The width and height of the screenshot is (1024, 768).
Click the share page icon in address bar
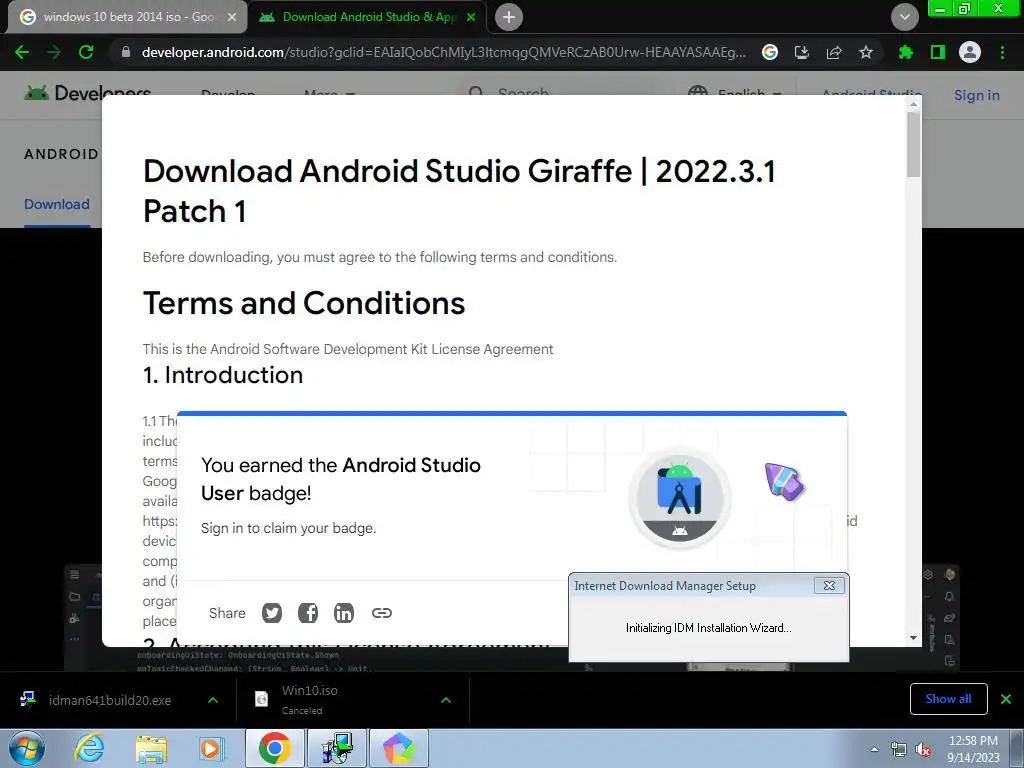pos(834,52)
